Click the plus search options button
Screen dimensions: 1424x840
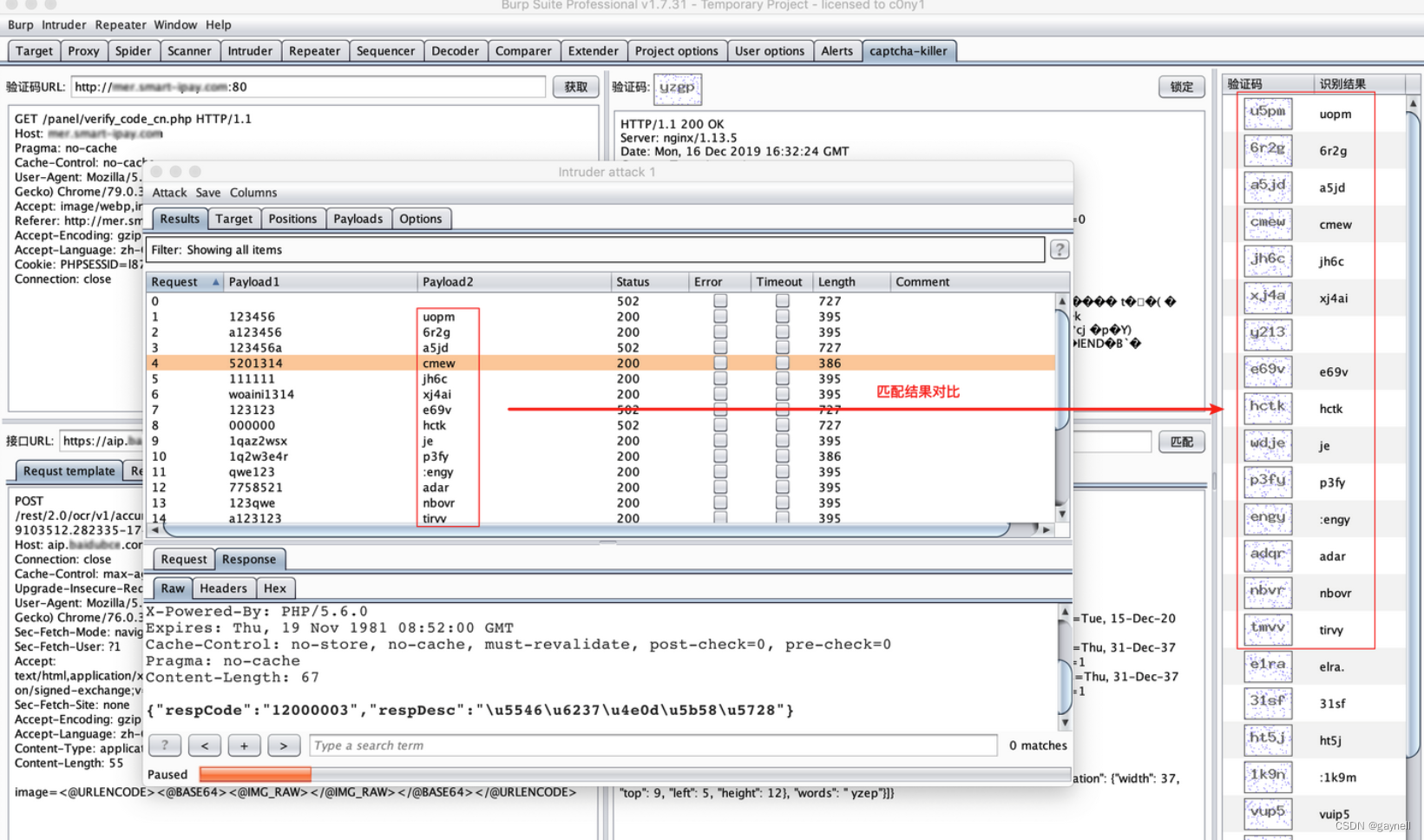(x=244, y=745)
